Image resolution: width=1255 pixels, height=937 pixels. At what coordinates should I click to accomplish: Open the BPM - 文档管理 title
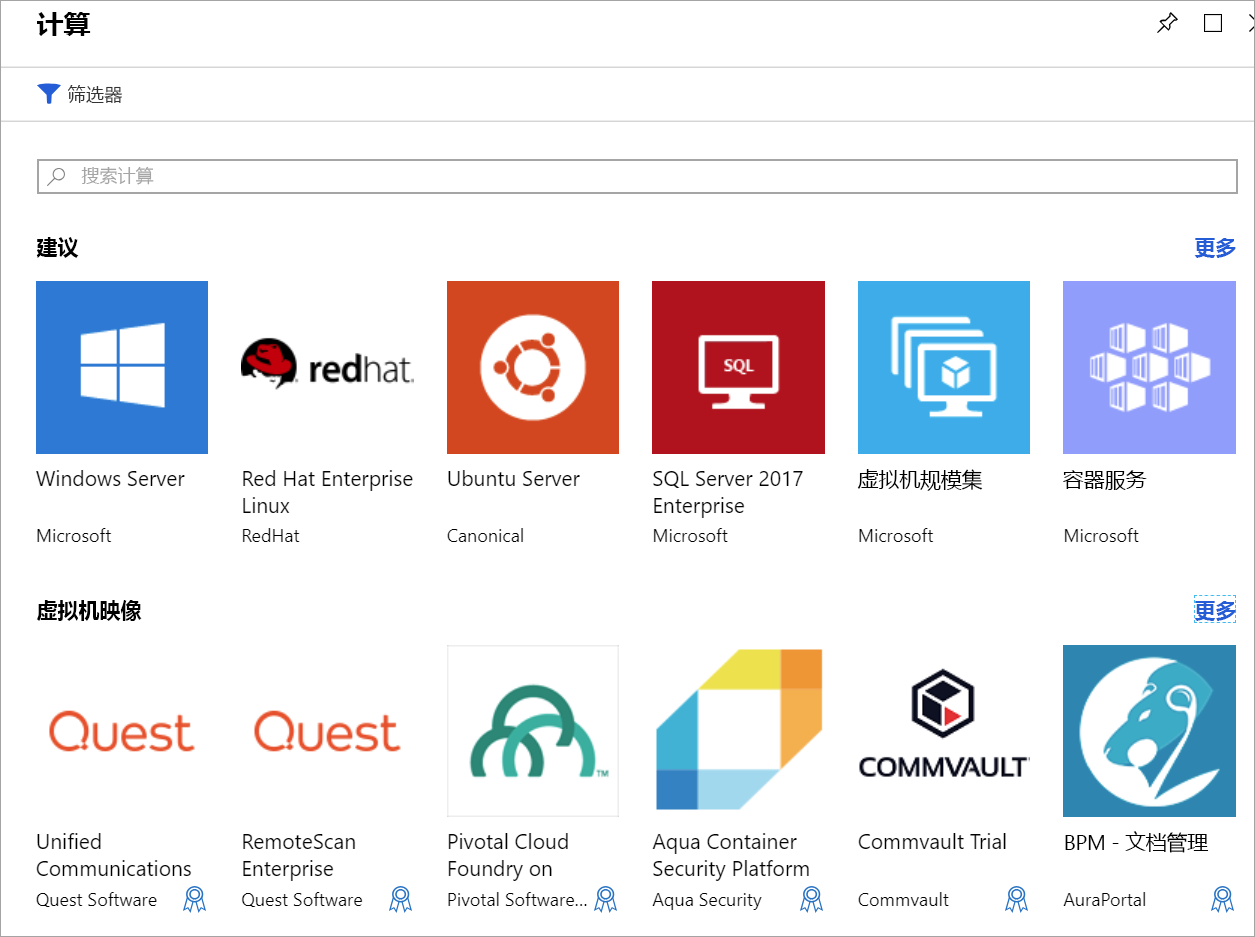(1136, 843)
